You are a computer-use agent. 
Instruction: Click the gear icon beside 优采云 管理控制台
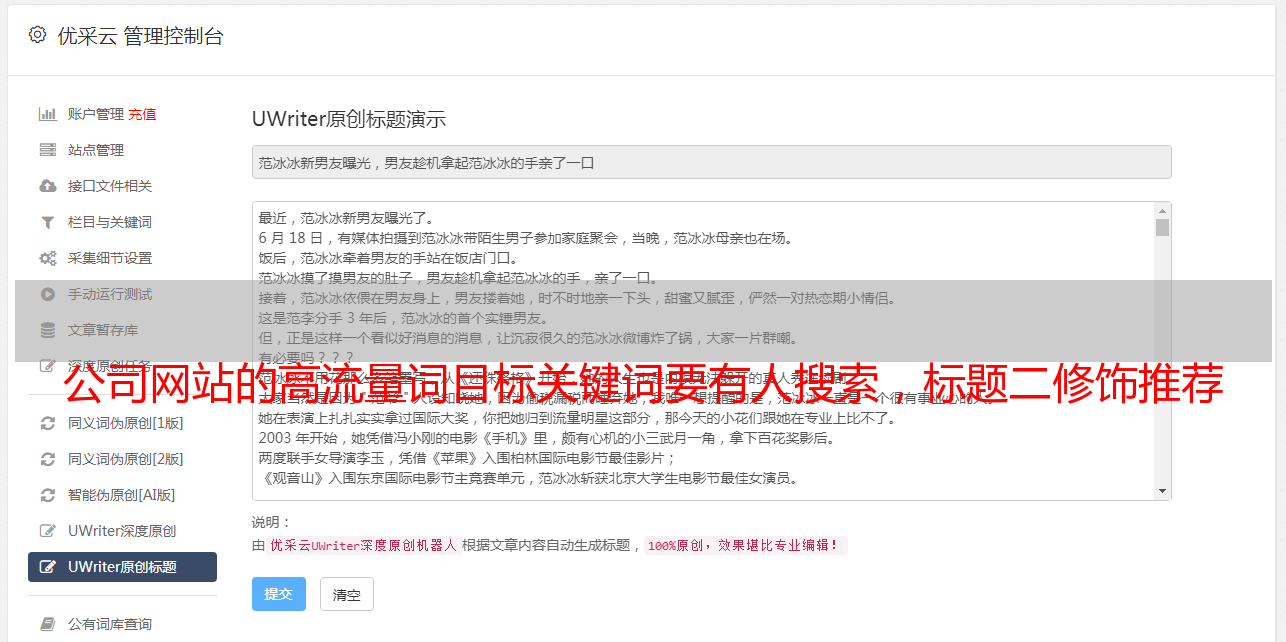[x=37, y=35]
